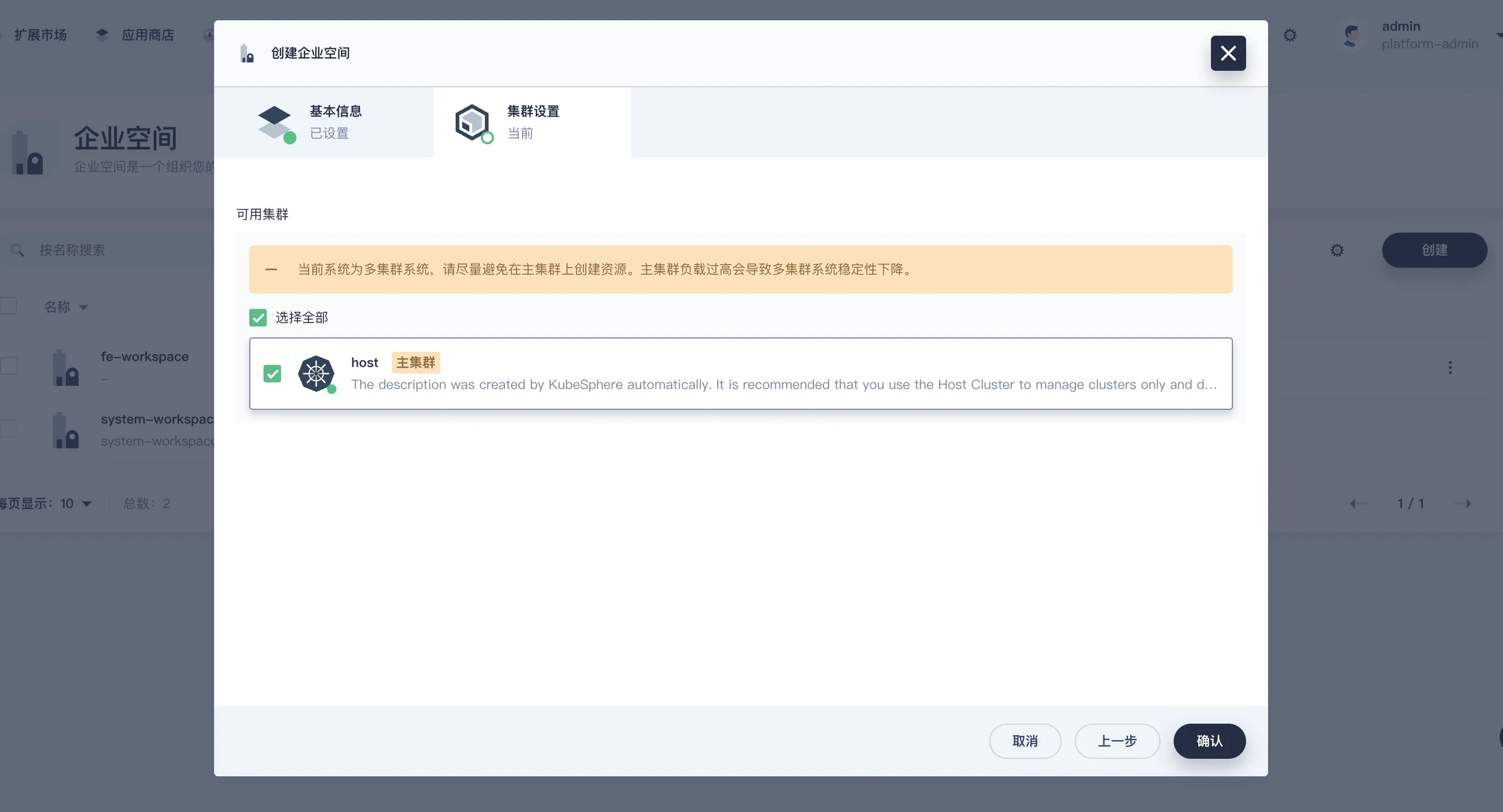
Task: Open the top bar settings gear
Action: [x=1289, y=35]
